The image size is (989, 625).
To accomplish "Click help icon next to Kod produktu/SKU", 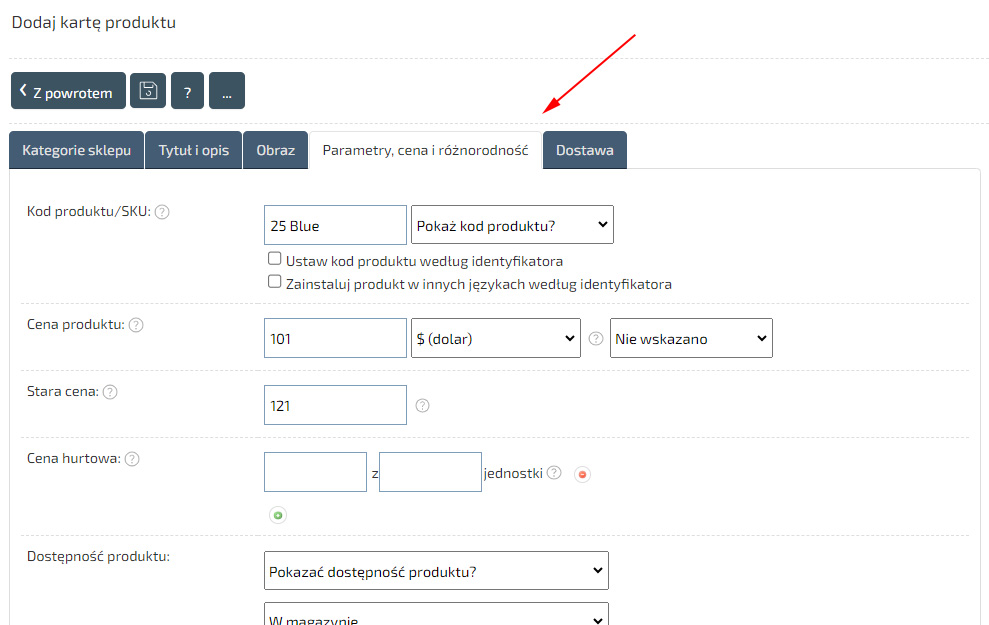I will coord(162,212).
